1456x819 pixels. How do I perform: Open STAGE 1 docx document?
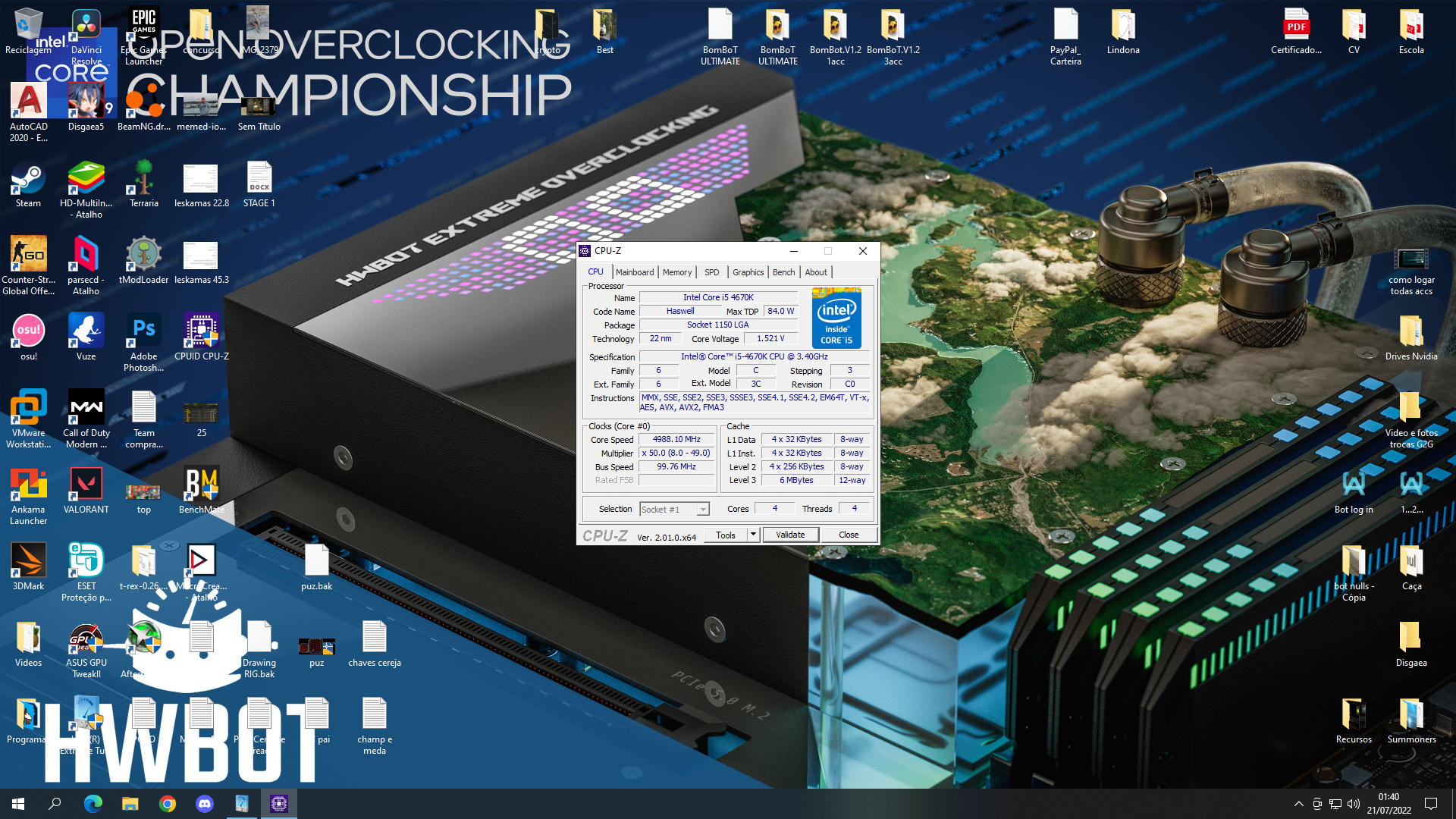coord(259,184)
